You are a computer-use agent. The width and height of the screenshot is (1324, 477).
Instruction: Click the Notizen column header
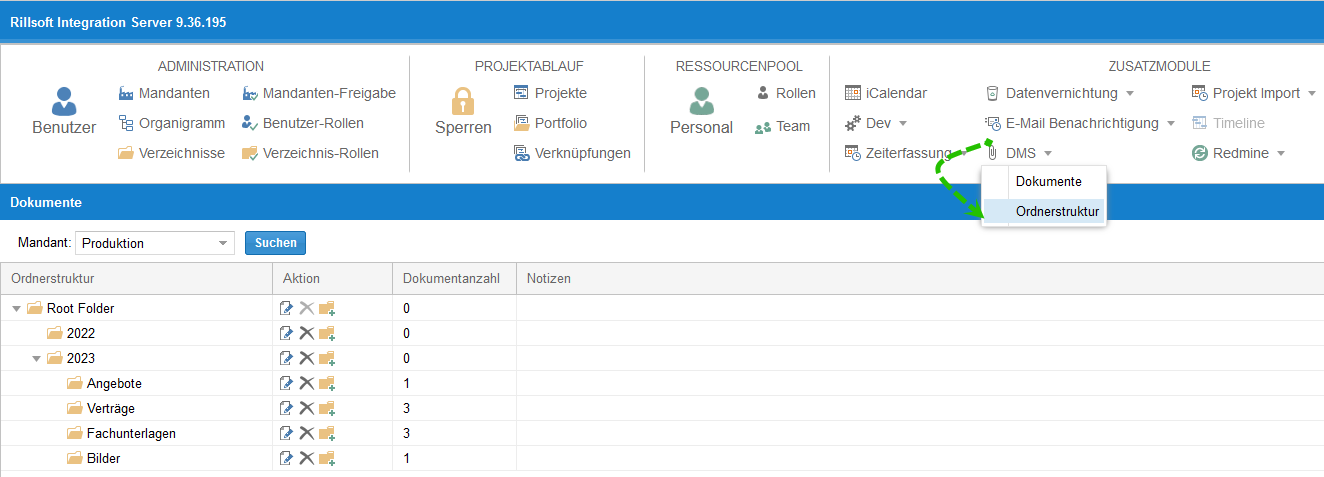coord(920,278)
